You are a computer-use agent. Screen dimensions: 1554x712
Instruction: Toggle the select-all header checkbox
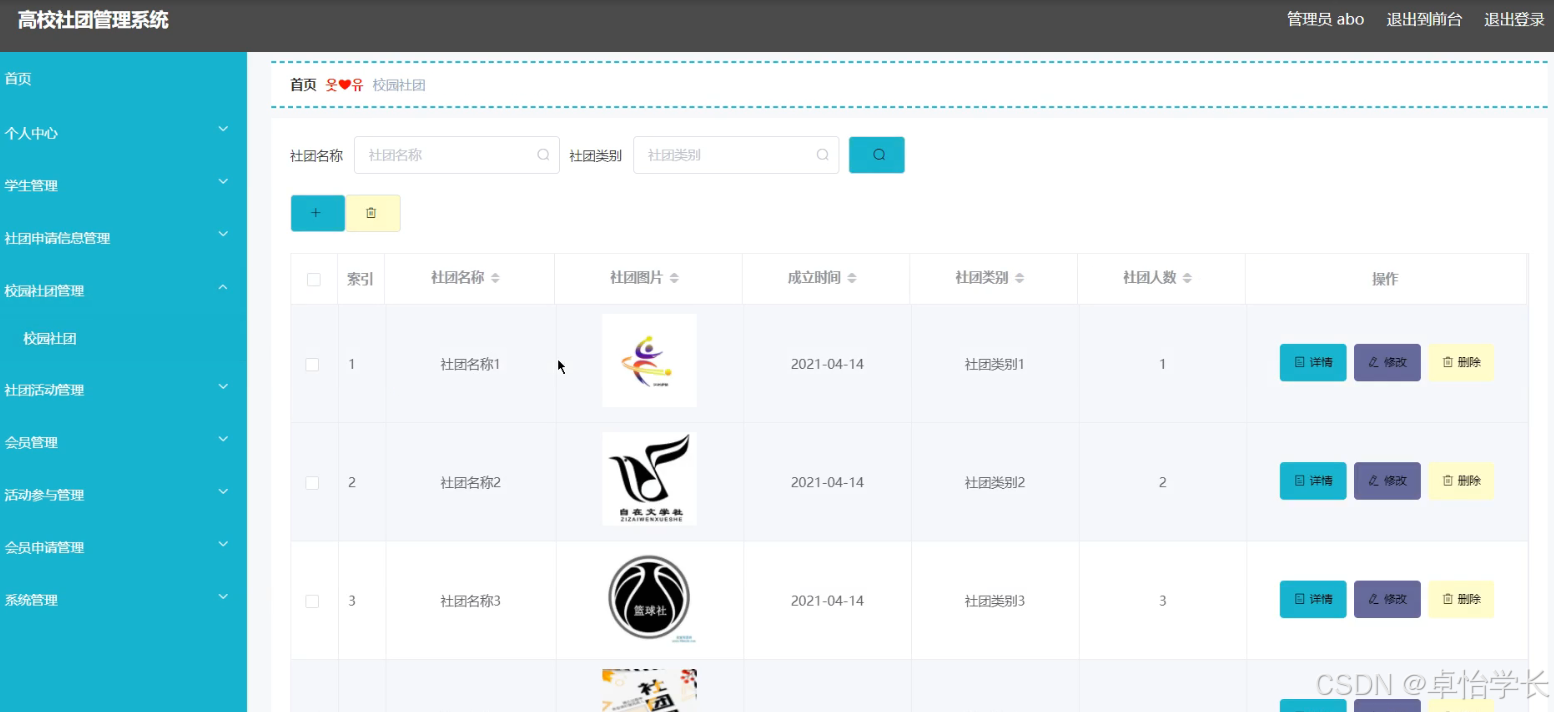coord(314,279)
